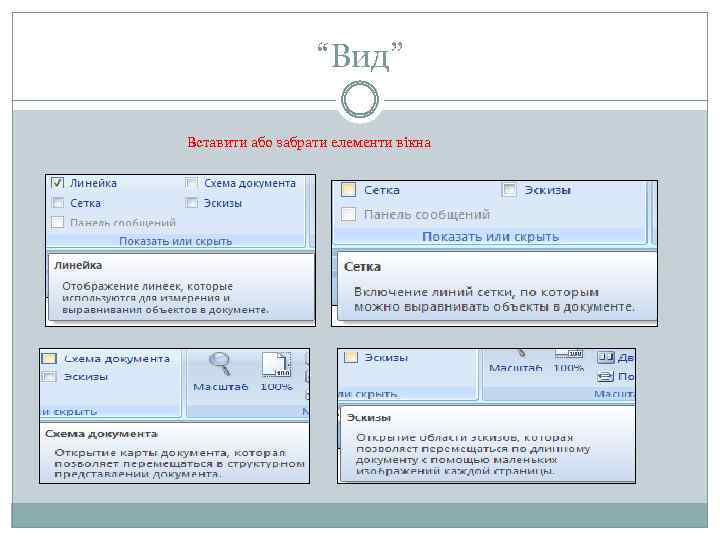Toggle Схема документа checkbox in the Линейка tooltip panel
Screen dimensions: 720x540
[x=191, y=183]
